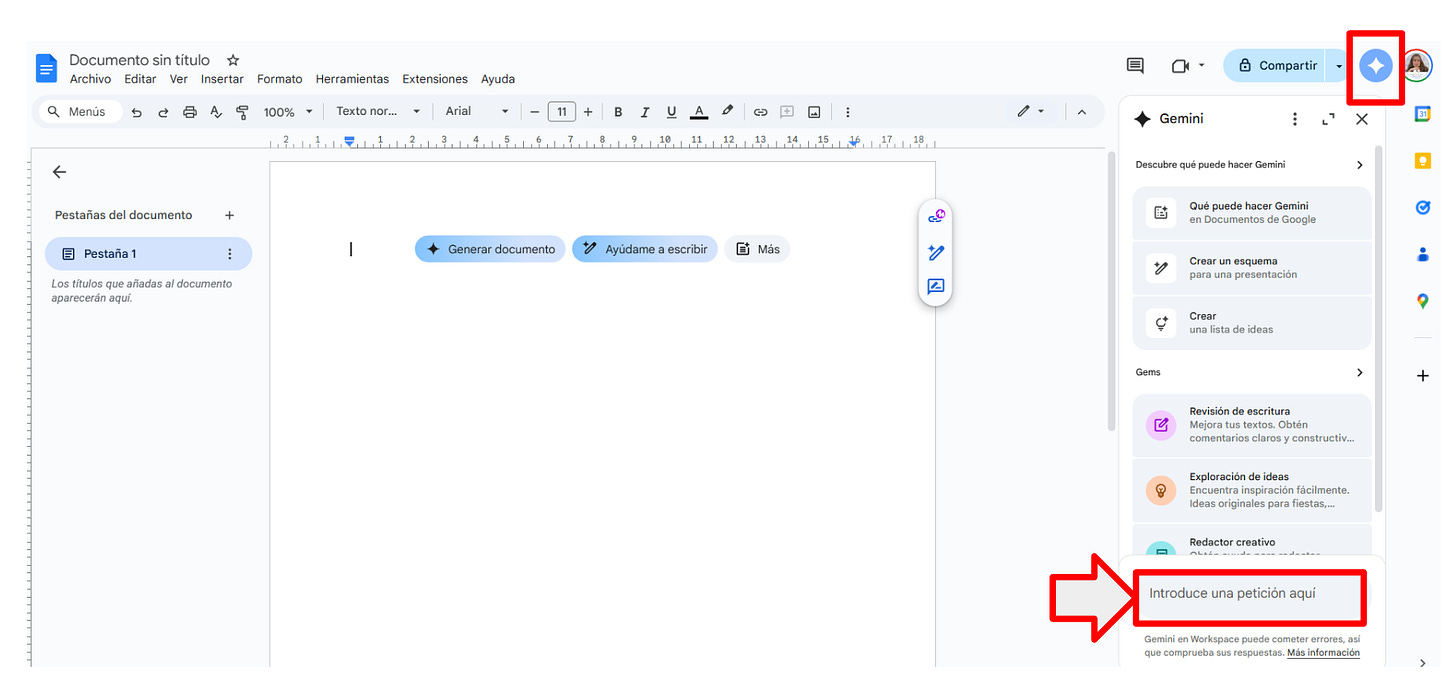Open Pestaña 1 three-dot options

point(229,254)
